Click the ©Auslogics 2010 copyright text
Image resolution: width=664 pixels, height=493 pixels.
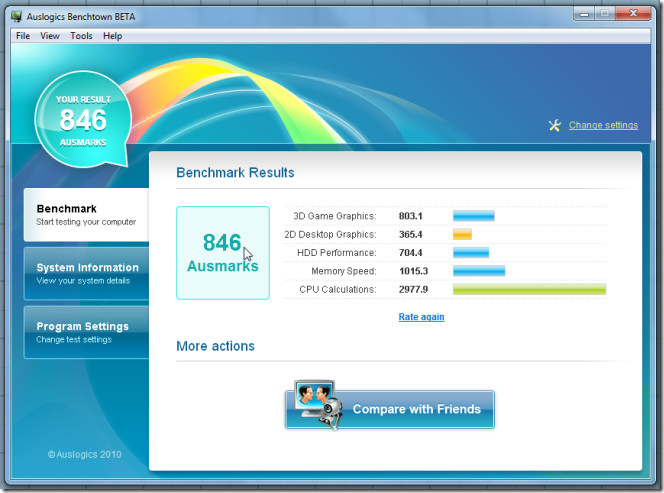(84, 454)
